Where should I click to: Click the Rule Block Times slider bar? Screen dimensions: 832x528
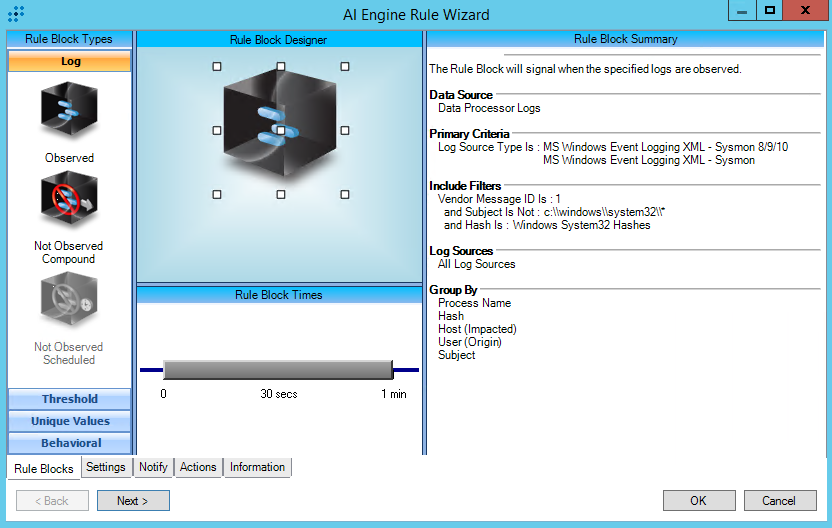pos(277,370)
